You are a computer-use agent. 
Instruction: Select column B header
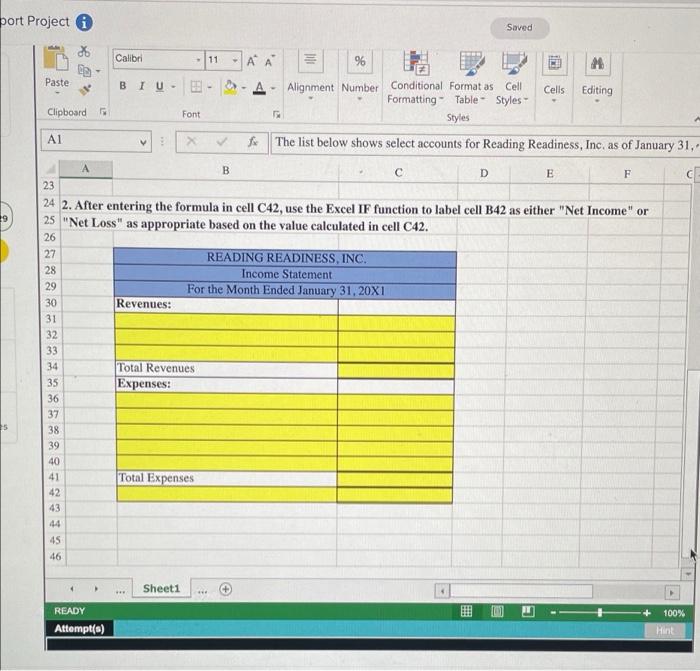click(225, 171)
